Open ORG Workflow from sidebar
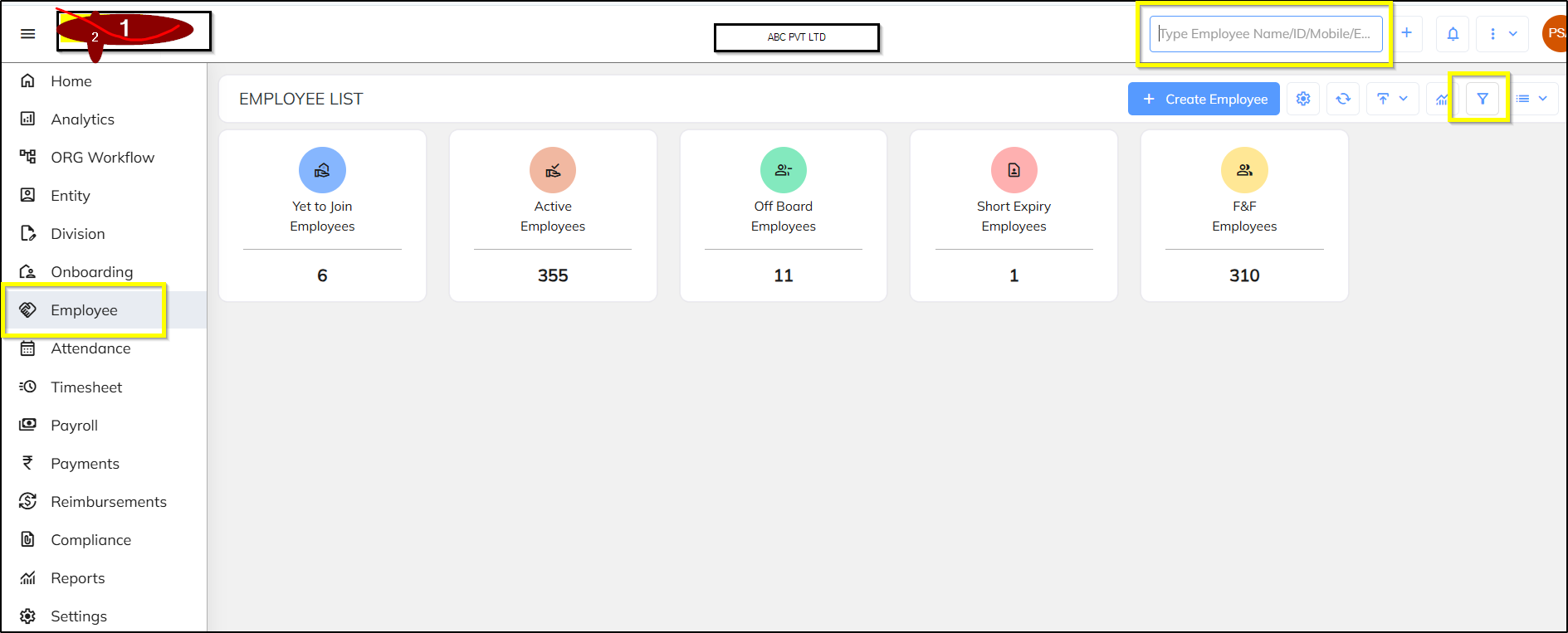Viewport: 1568px width, 633px height. pyautogui.click(x=104, y=158)
